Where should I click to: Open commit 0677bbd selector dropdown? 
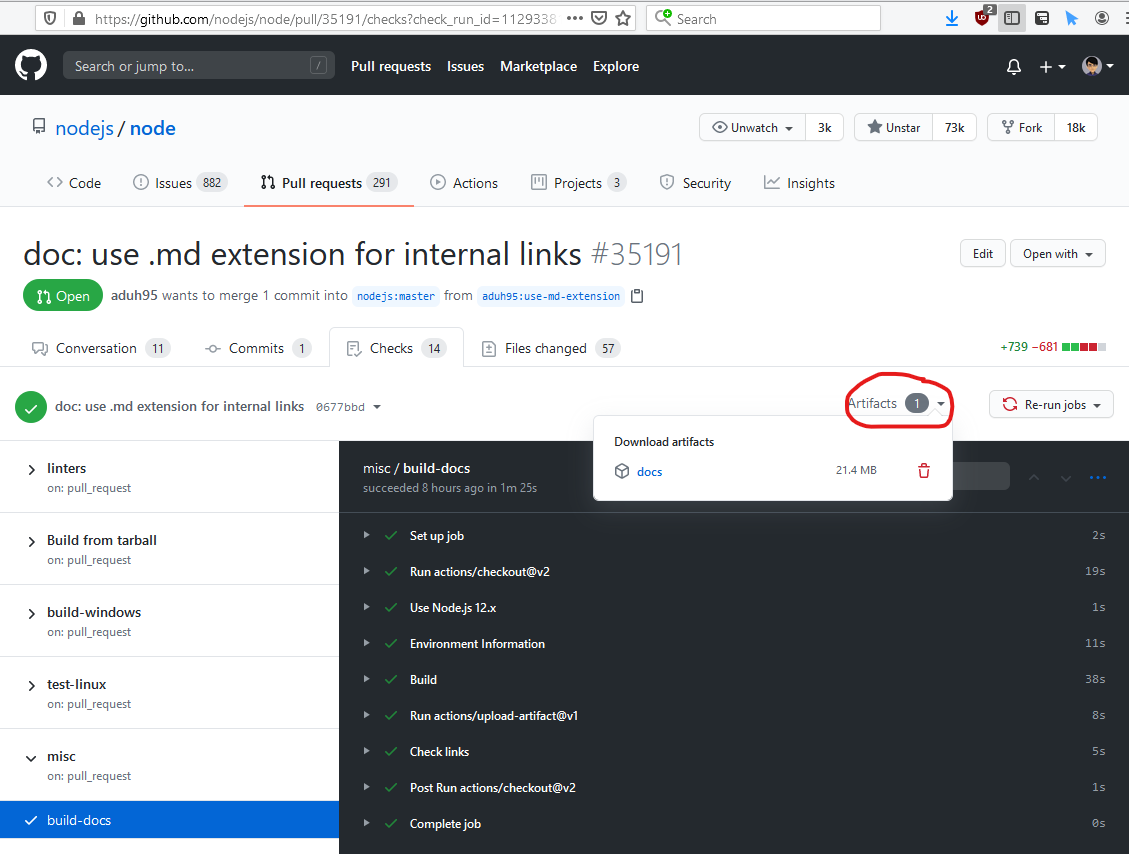(x=348, y=407)
